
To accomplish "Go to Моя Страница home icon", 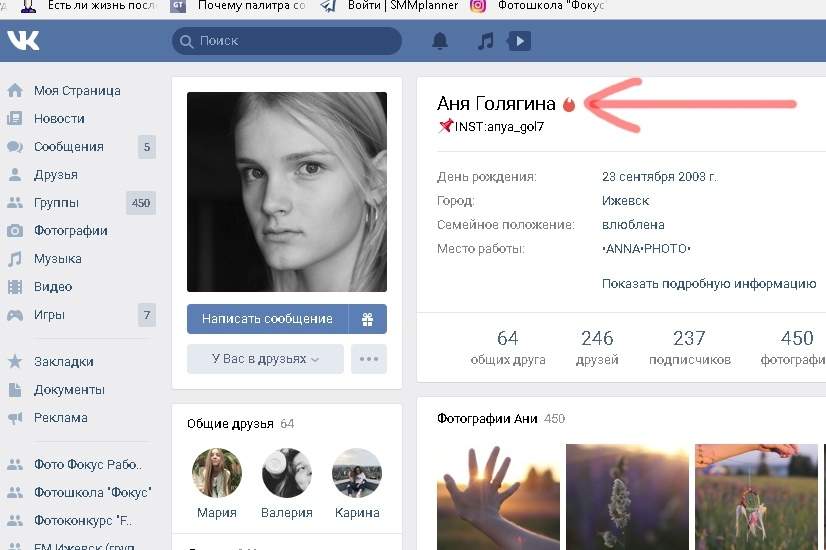I will point(15,91).
